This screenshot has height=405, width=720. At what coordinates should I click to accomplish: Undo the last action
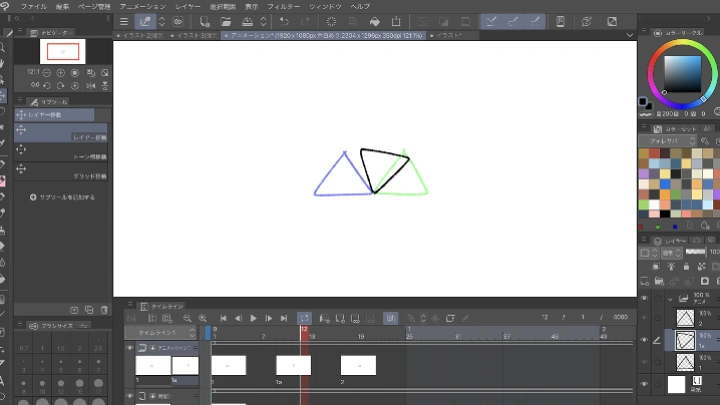click(x=284, y=22)
